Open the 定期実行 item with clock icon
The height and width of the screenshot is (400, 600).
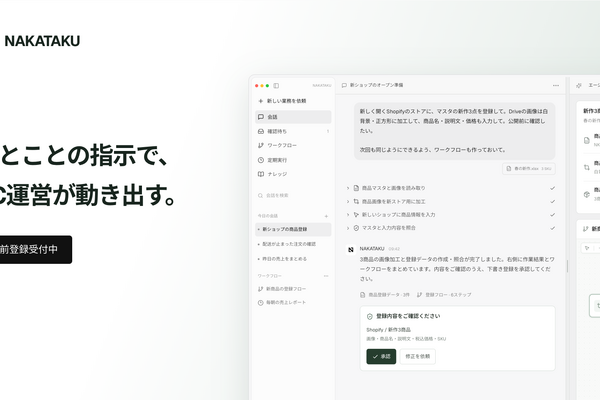pyautogui.click(x=293, y=160)
